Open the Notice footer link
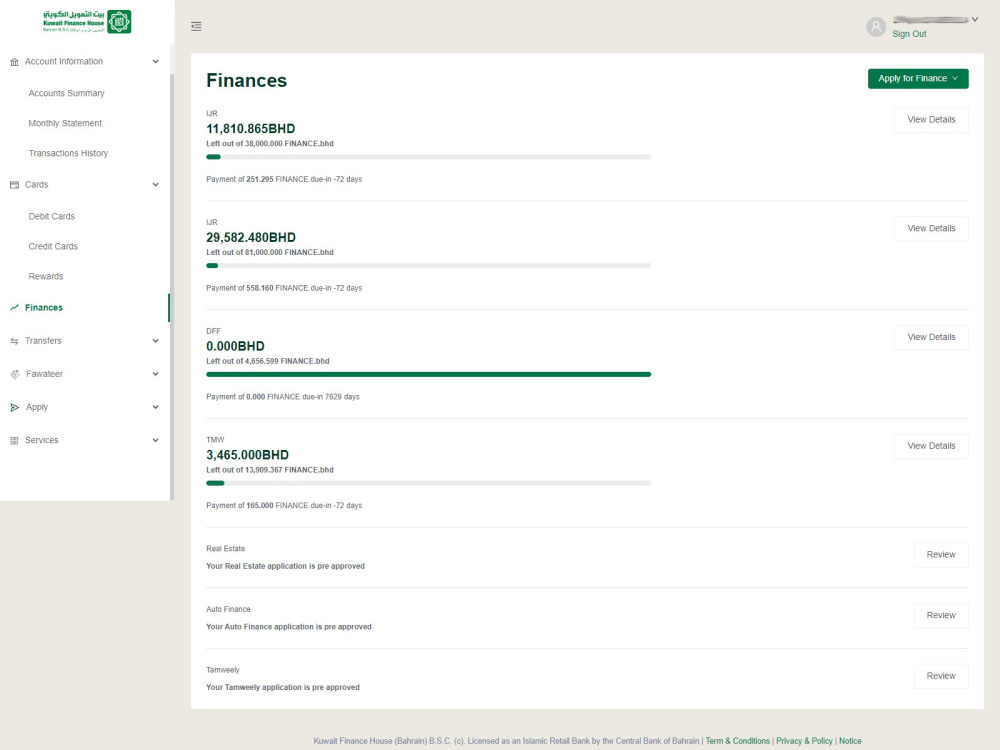 (850, 741)
